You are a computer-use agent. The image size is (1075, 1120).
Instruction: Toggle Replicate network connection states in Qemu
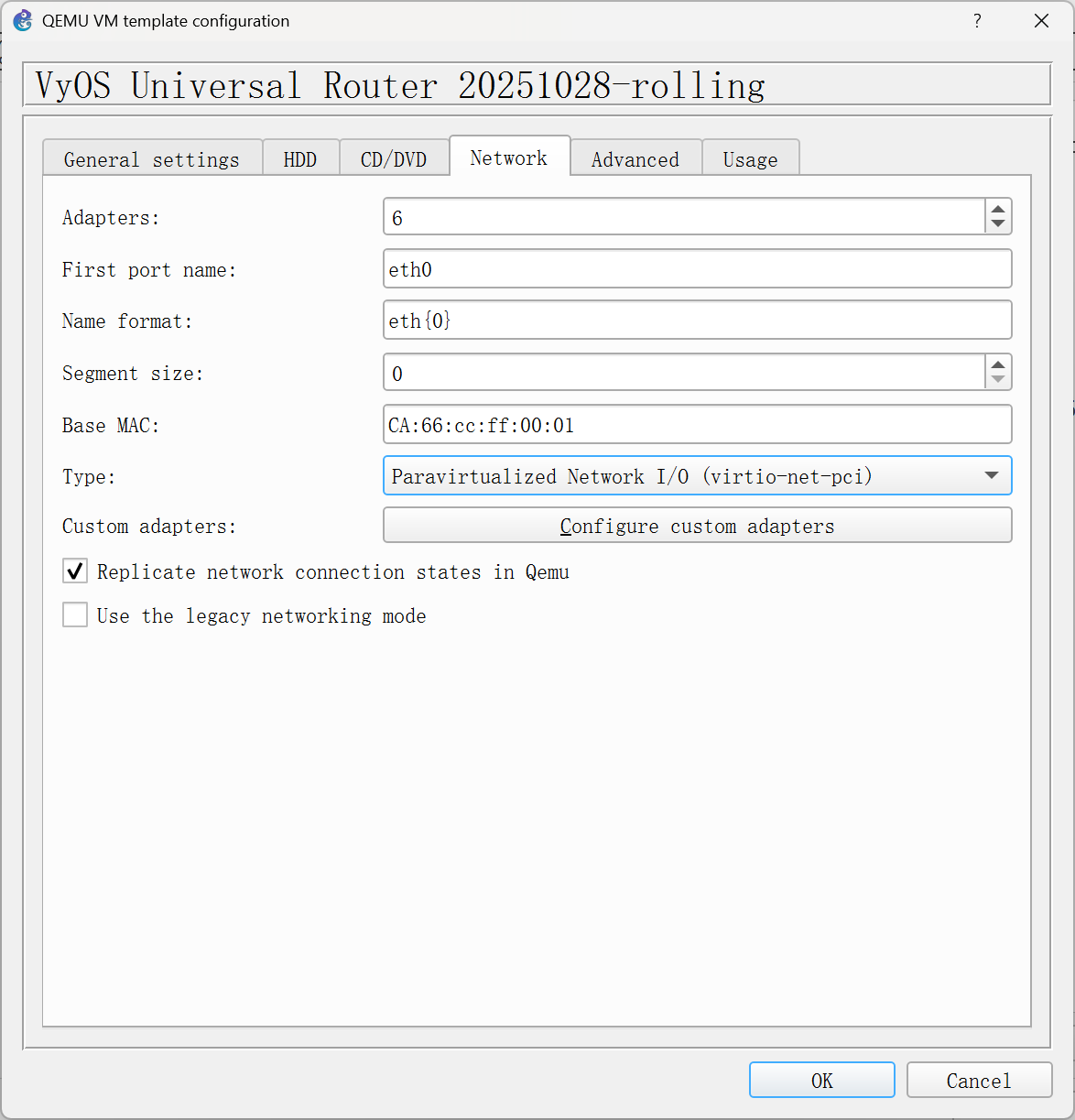pyautogui.click(x=75, y=571)
